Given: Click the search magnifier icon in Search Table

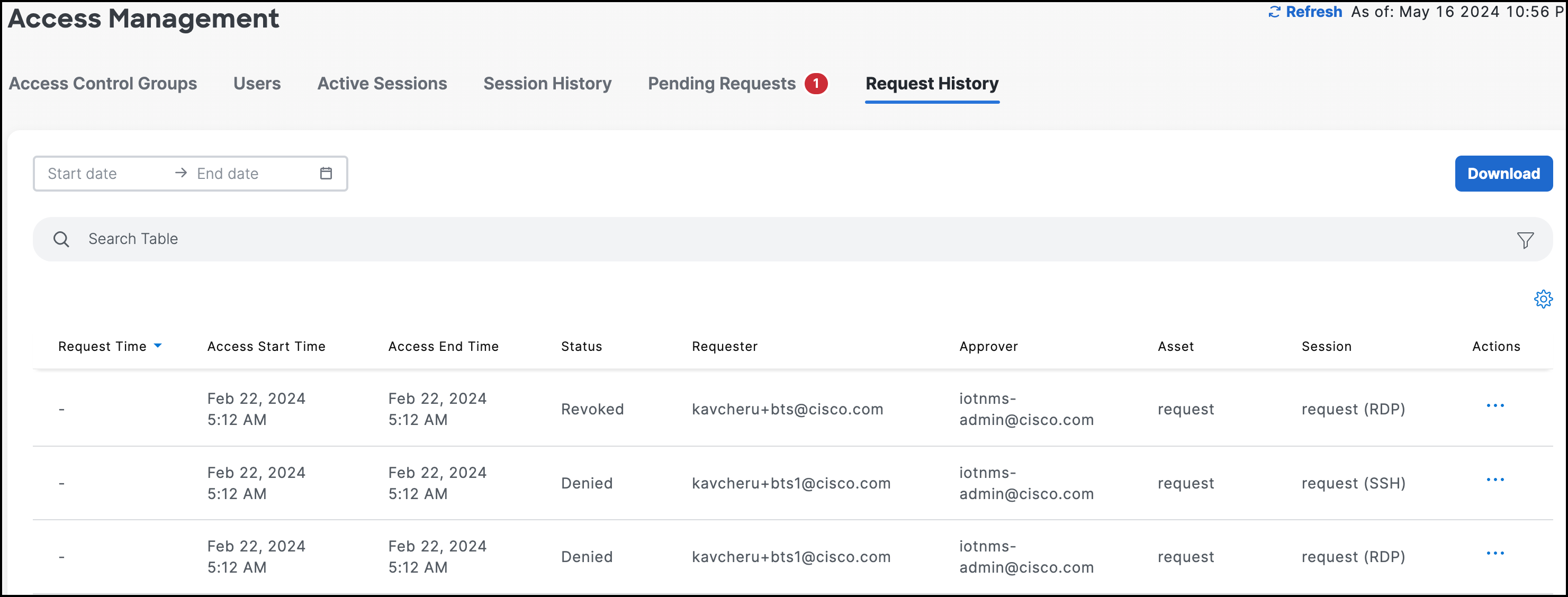Looking at the screenshot, I should point(61,239).
